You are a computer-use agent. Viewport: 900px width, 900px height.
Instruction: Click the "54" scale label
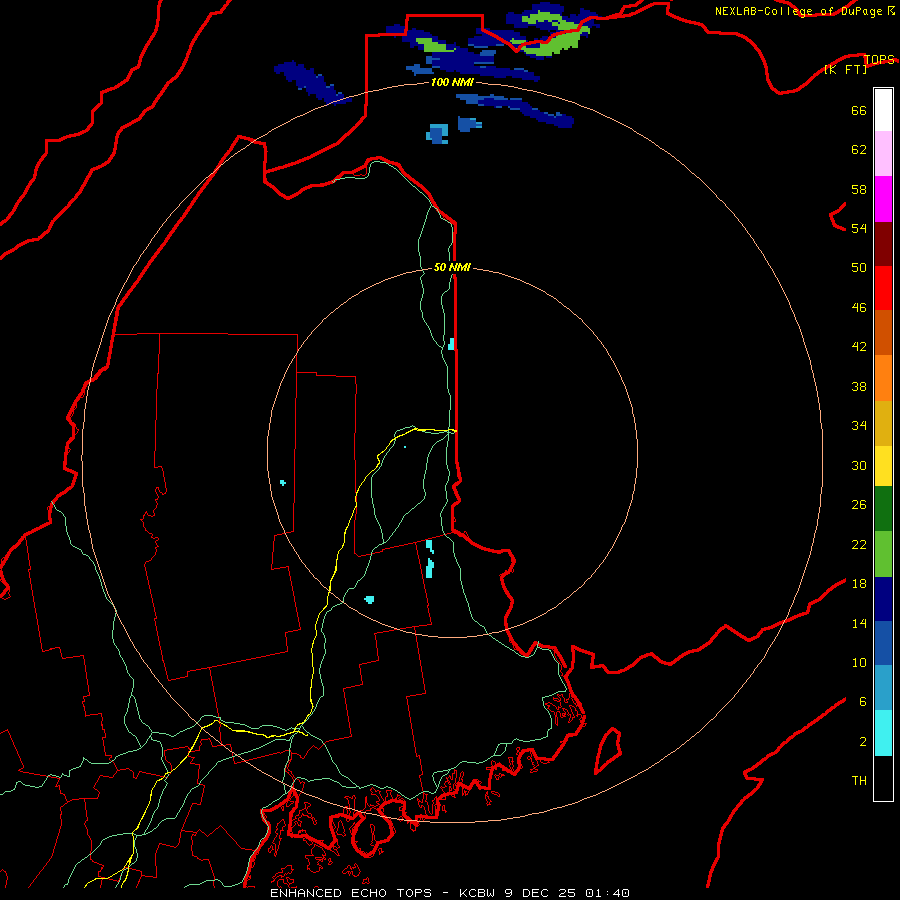click(x=859, y=228)
